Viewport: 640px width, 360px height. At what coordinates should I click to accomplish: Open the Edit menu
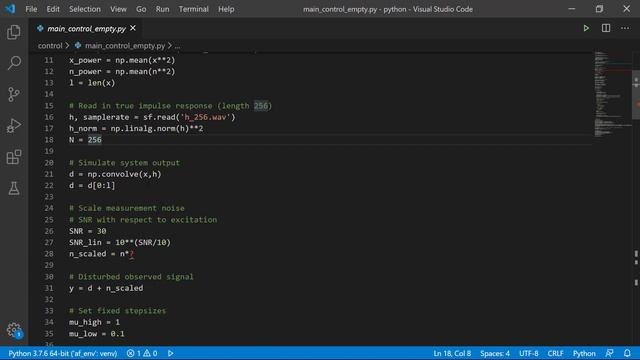tap(53, 9)
